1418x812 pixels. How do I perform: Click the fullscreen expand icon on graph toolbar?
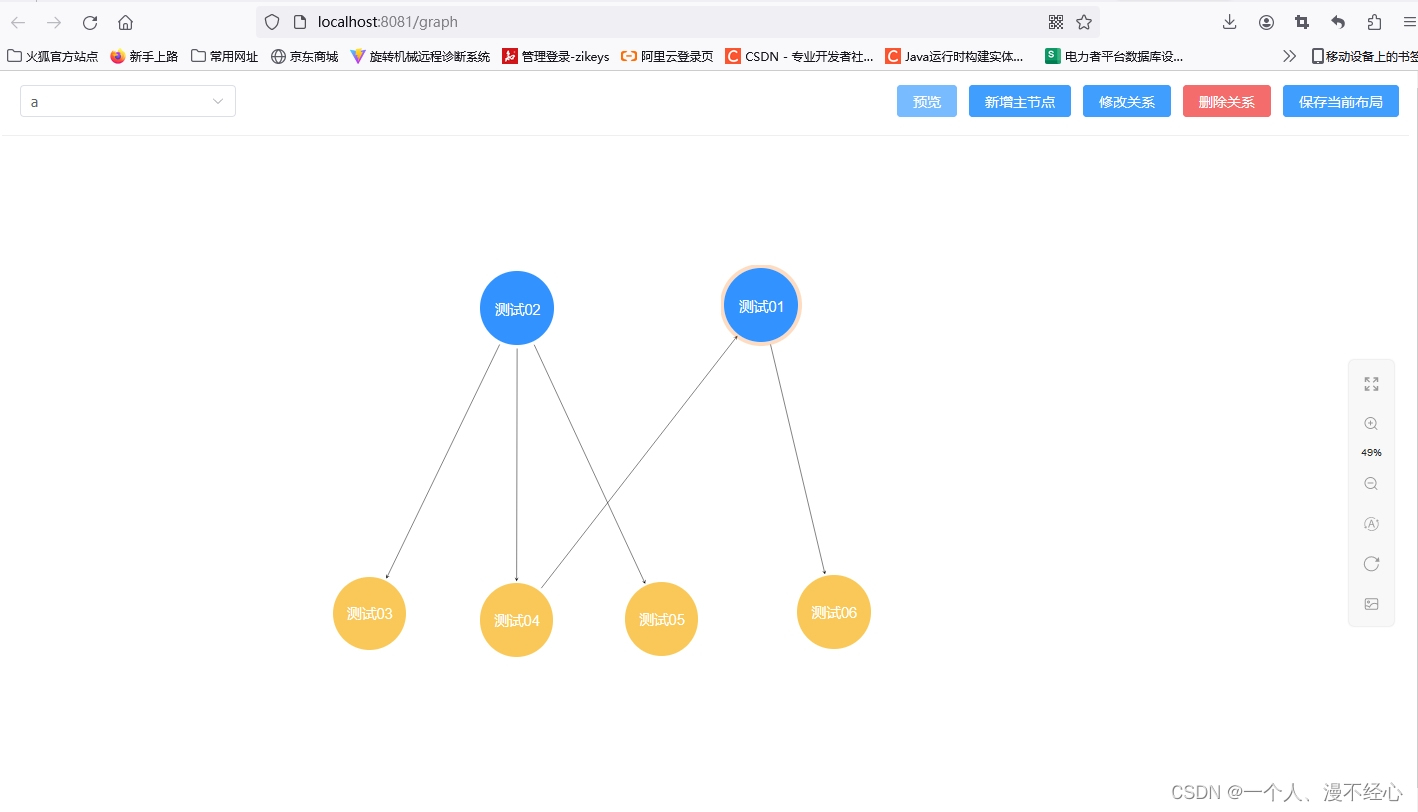[x=1371, y=382]
